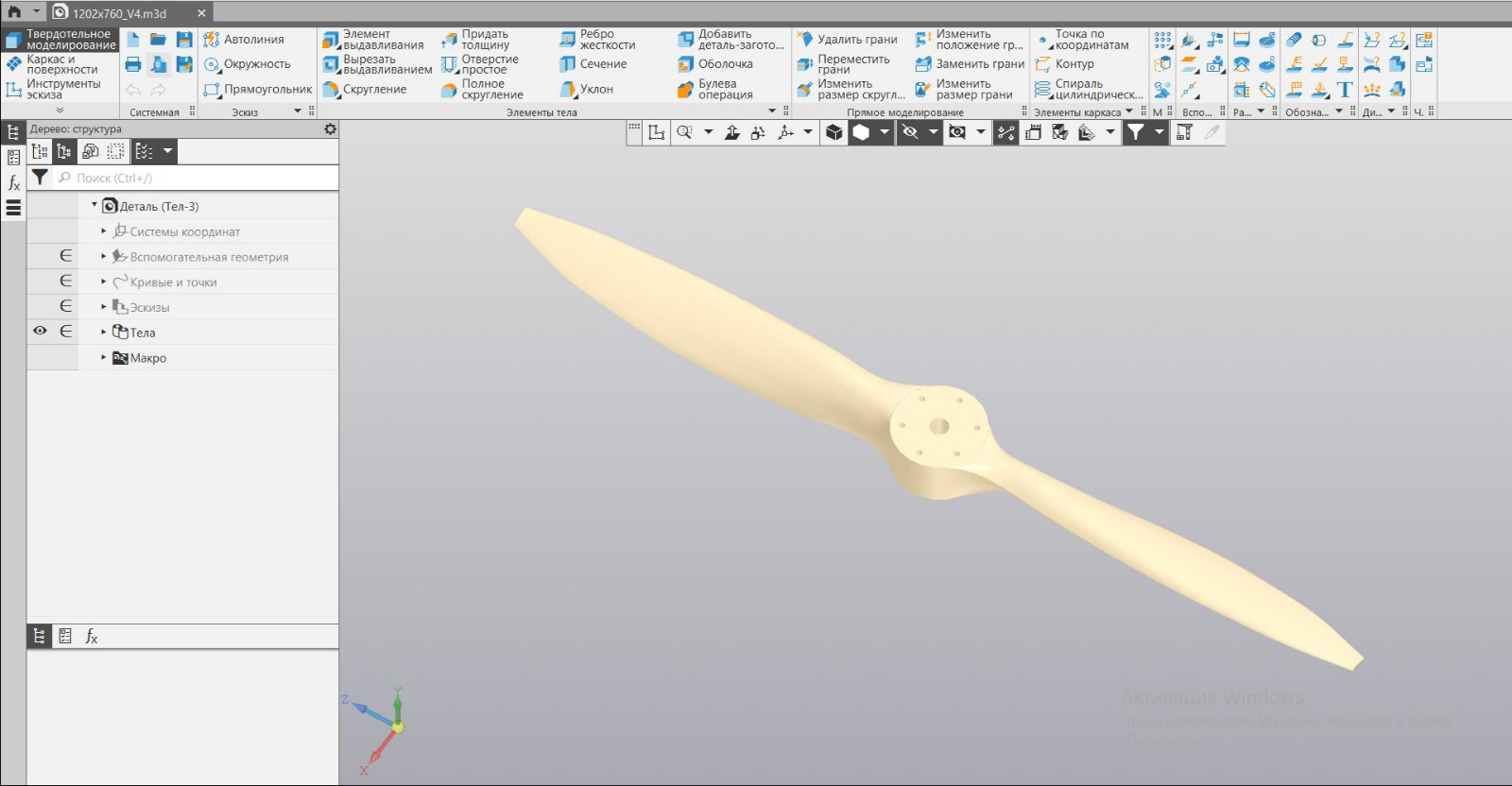Open the display mode dropdown arrow beside the shaded-model button
The width and height of the screenshot is (1512, 786).
pos(884,133)
